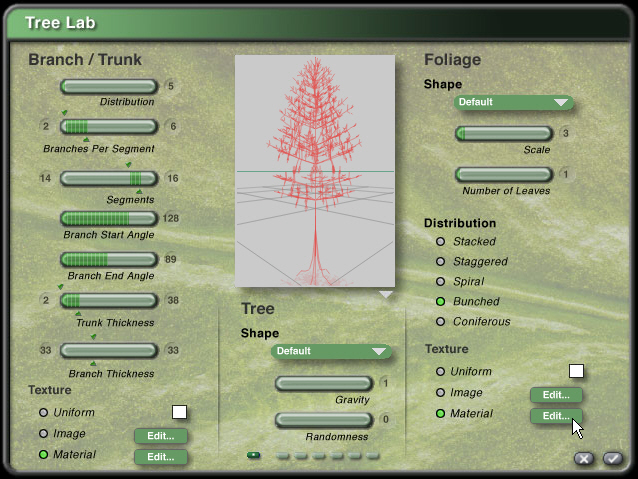Choose Material trunk texture
This screenshot has width=638, height=479.
(44, 455)
